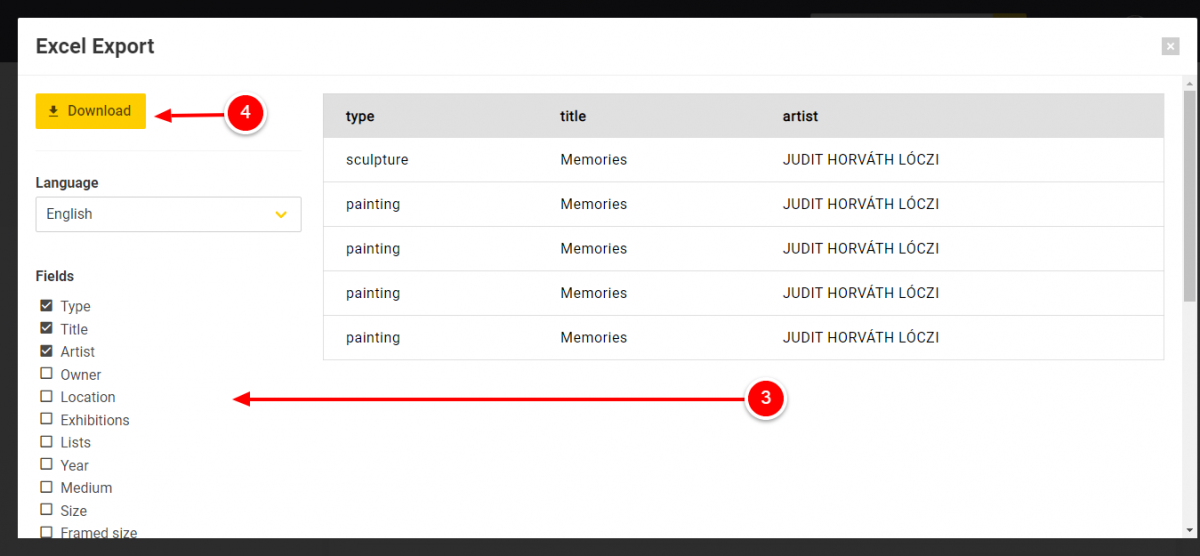The height and width of the screenshot is (556, 1200).
Task: Disable the Artist field checkbox
Action: (46, 352)
